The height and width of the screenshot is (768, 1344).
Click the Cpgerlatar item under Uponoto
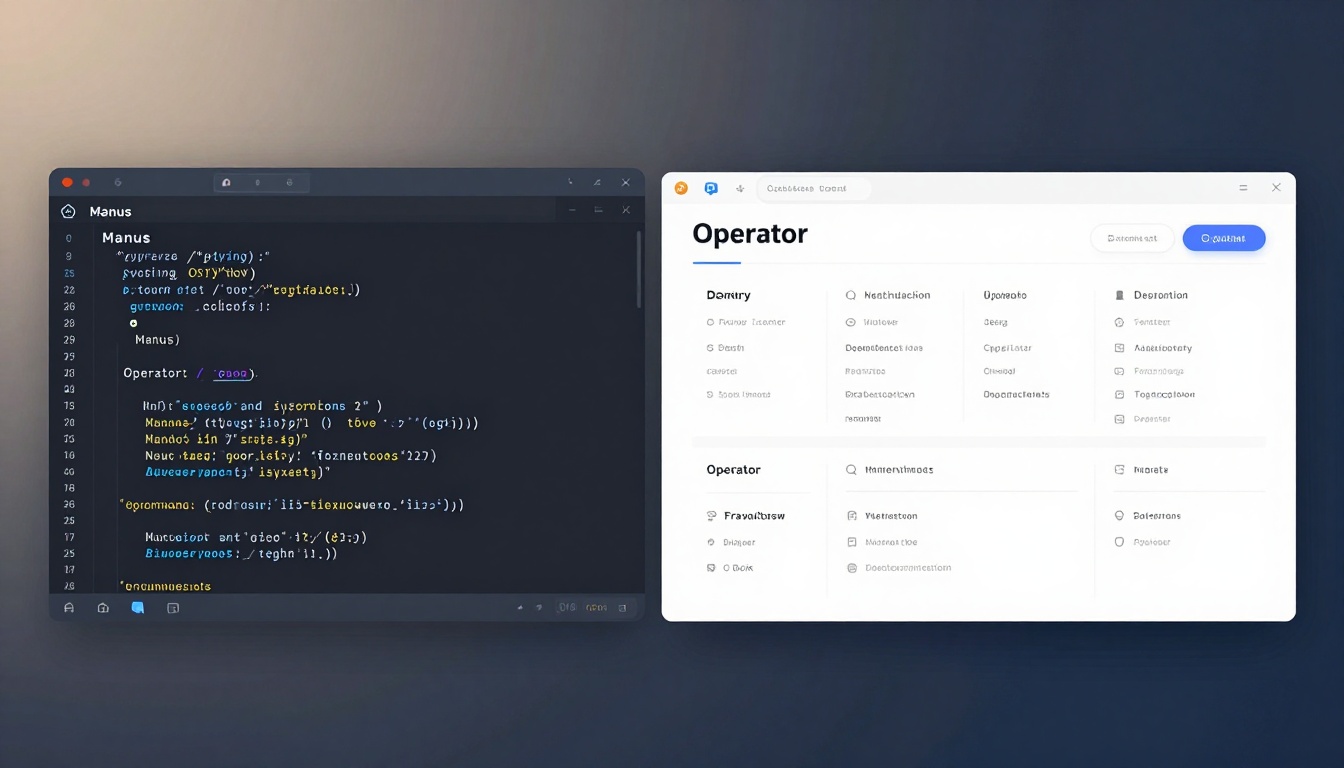pos(1007,348)
